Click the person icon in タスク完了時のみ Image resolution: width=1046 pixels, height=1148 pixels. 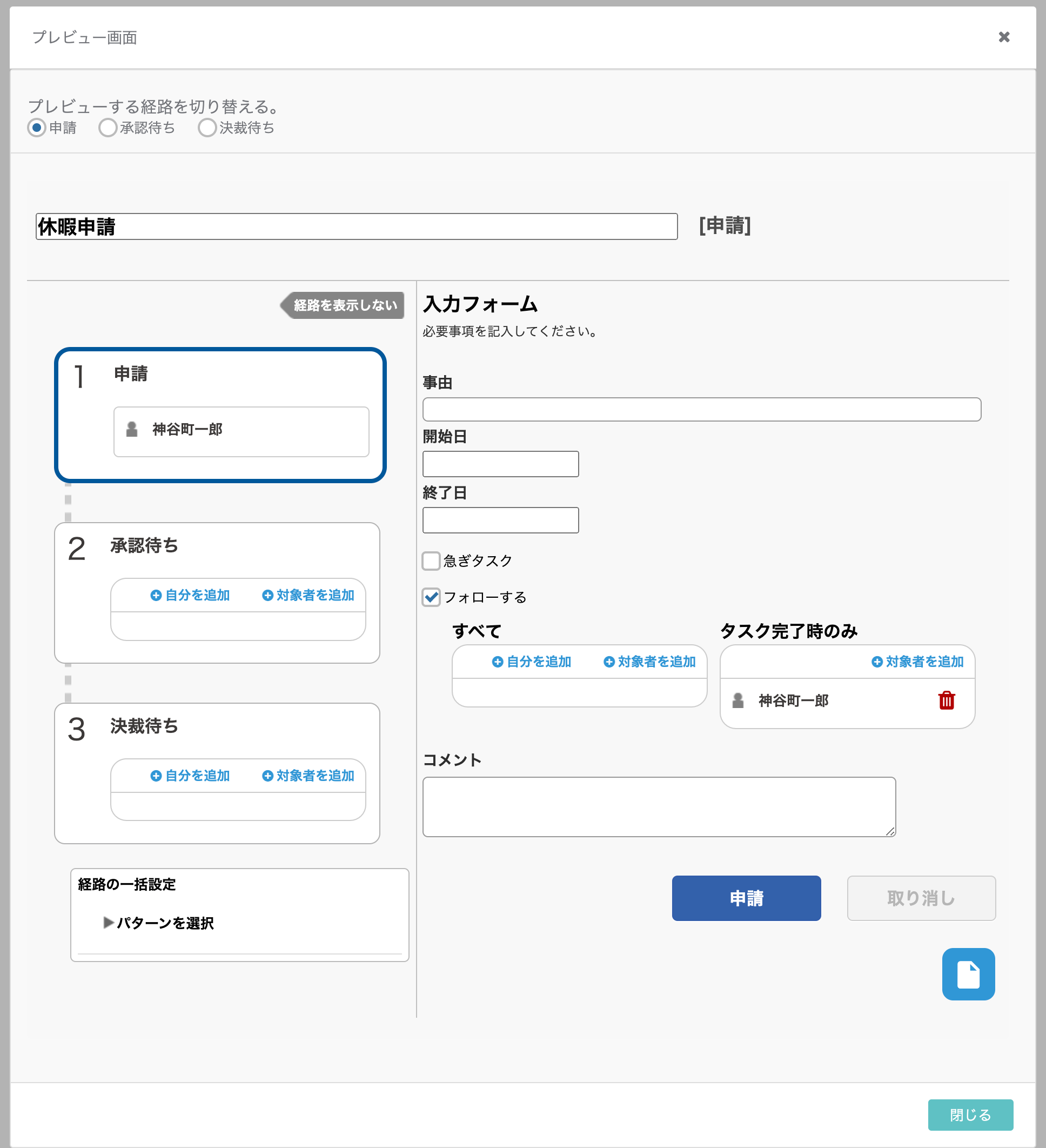tap(737, 700)
